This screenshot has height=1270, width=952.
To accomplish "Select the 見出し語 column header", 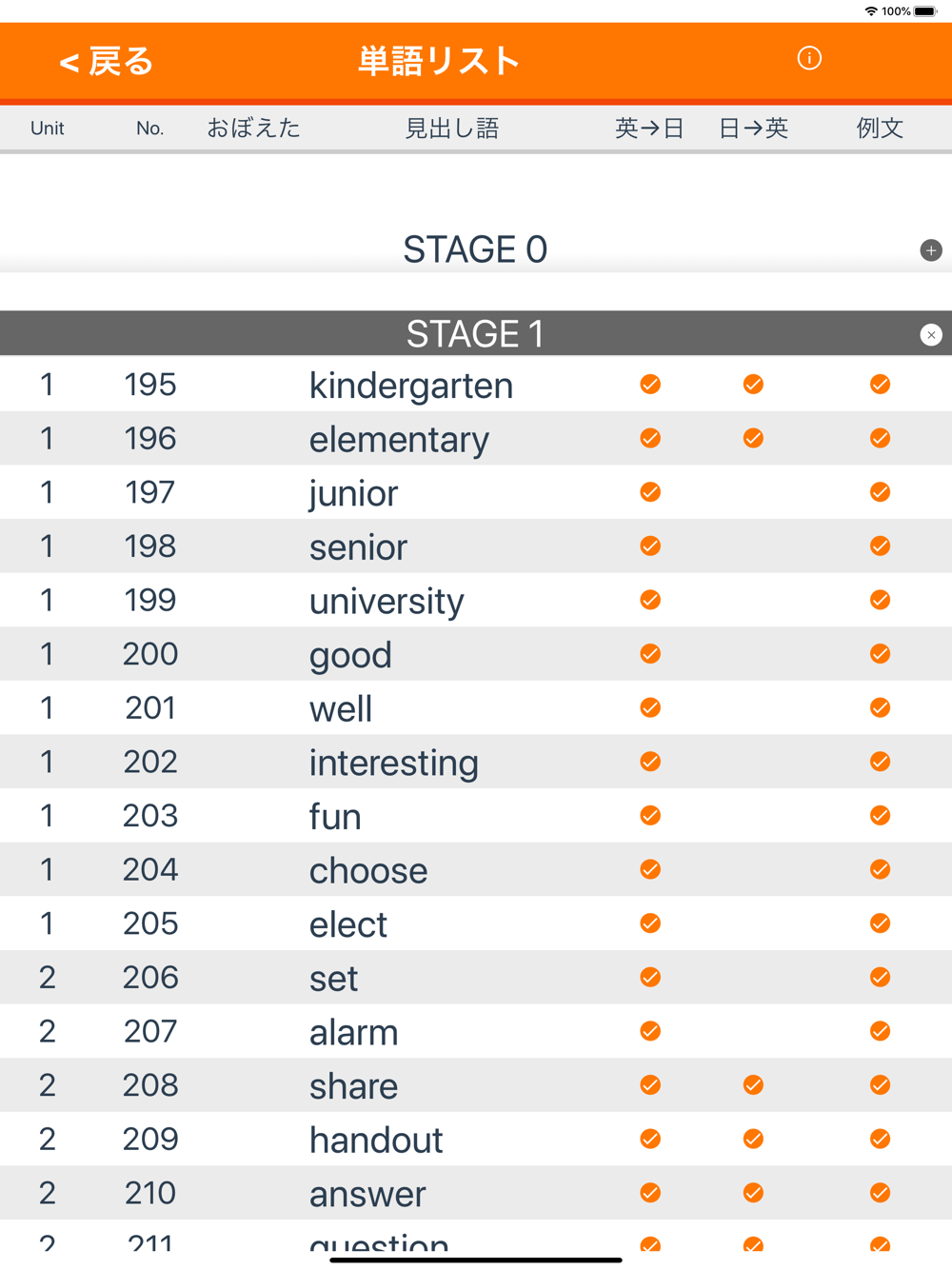I will pyautogui.click(x=452, y=129).
